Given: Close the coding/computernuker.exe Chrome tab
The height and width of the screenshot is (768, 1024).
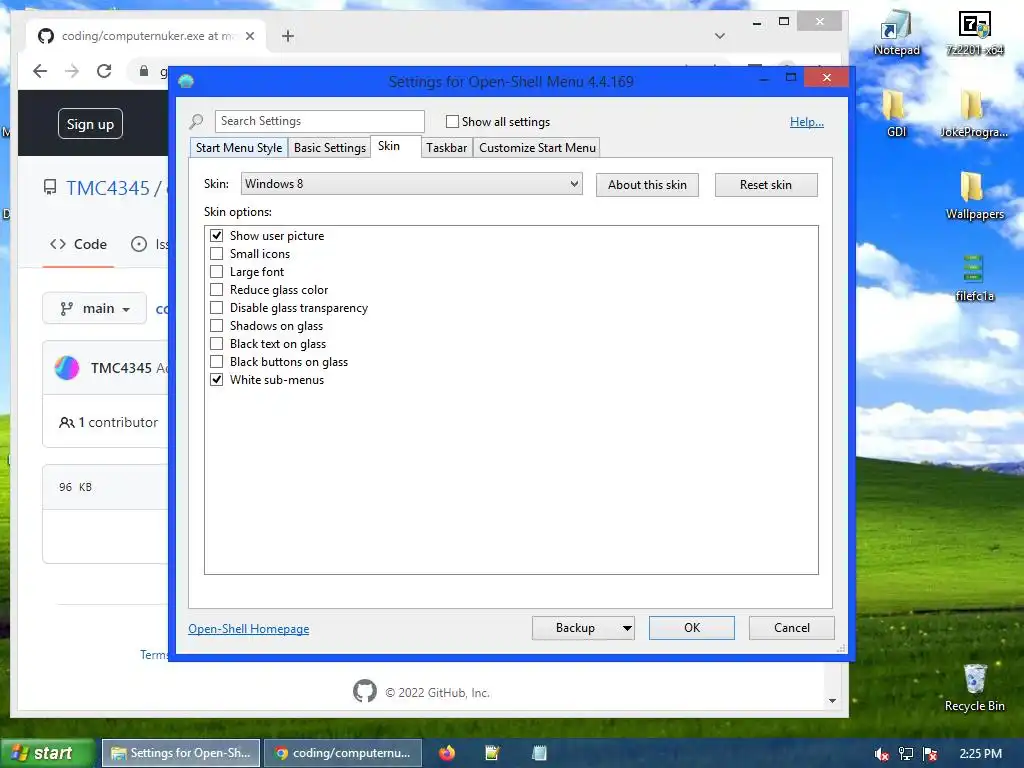Looking at the screenshot, I should tap(249, 36).
